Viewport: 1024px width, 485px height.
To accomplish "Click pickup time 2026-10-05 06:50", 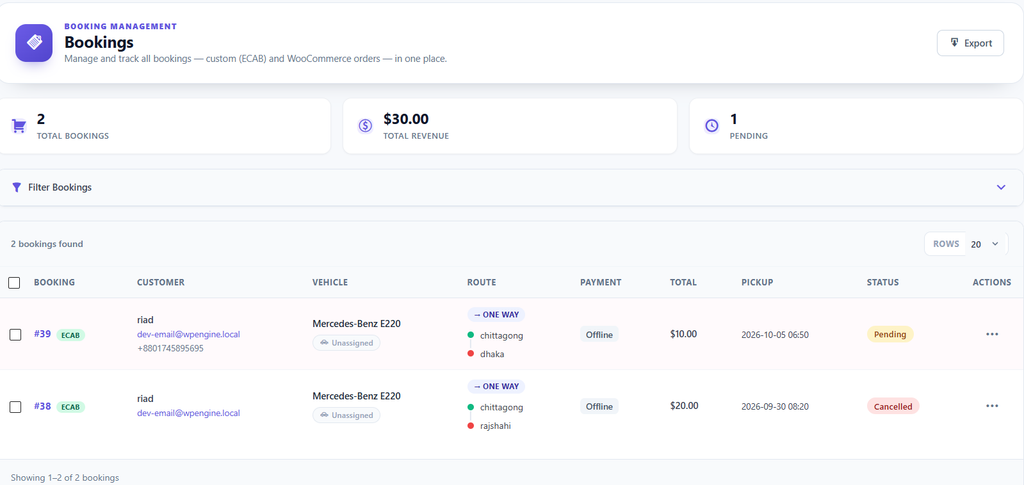I will 775,334.
